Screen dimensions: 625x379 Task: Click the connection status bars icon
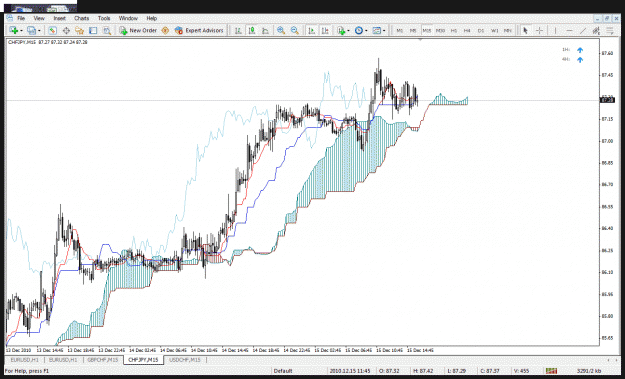551,371
